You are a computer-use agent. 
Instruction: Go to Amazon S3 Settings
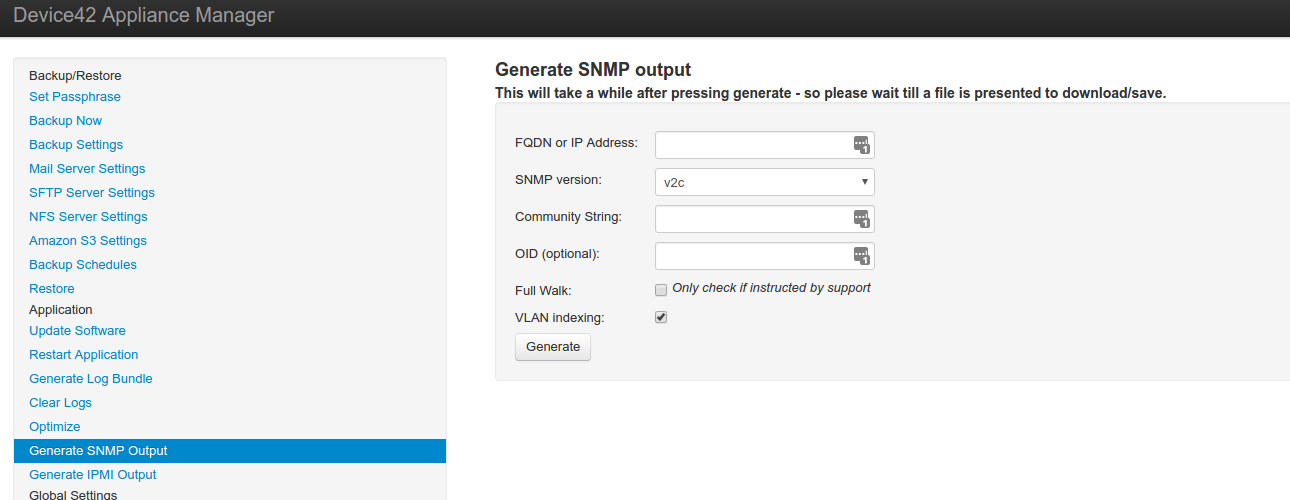88,241
